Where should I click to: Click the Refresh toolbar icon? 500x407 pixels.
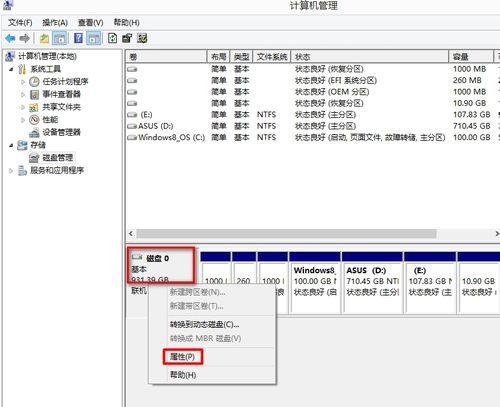113,38
